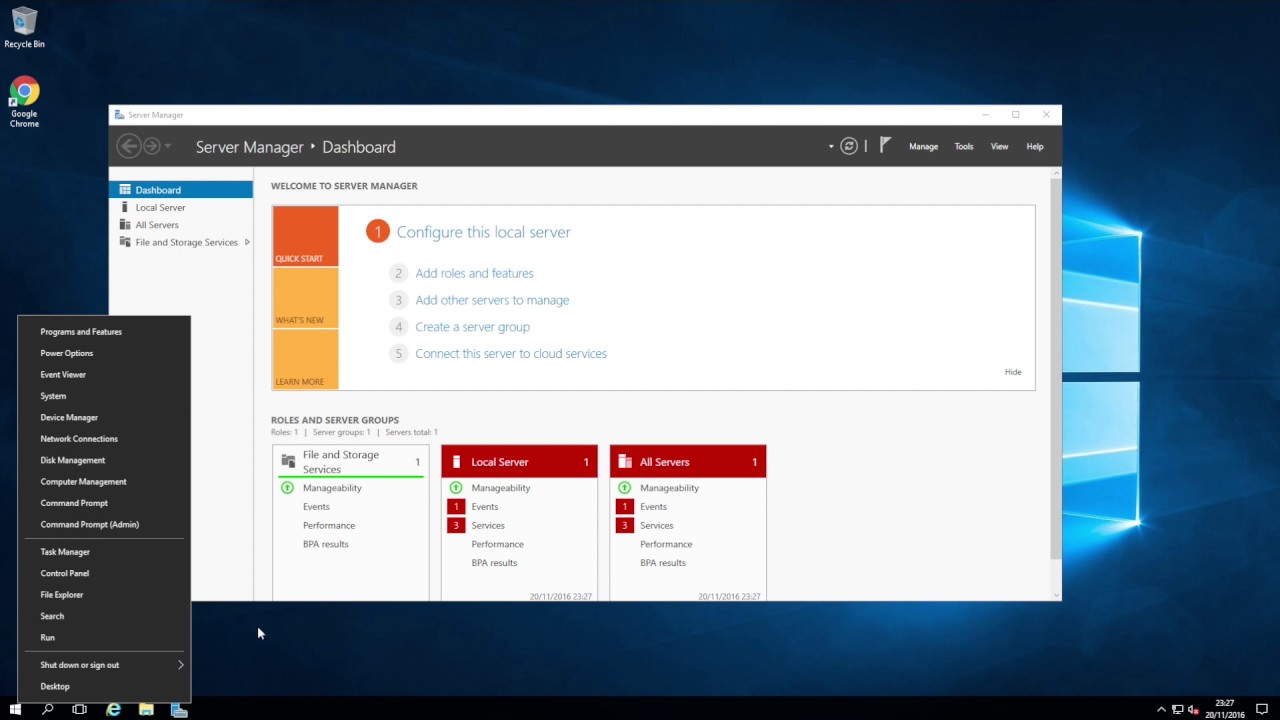Click the Server Manager forward arrow
The width and height of the screenshot is (1280, 720).
click(x=151, y=146)
